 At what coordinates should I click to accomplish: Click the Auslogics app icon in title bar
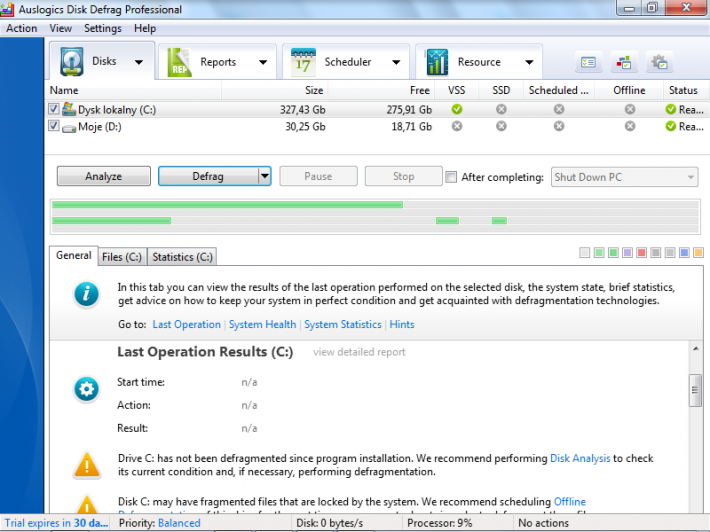point(8,9)
